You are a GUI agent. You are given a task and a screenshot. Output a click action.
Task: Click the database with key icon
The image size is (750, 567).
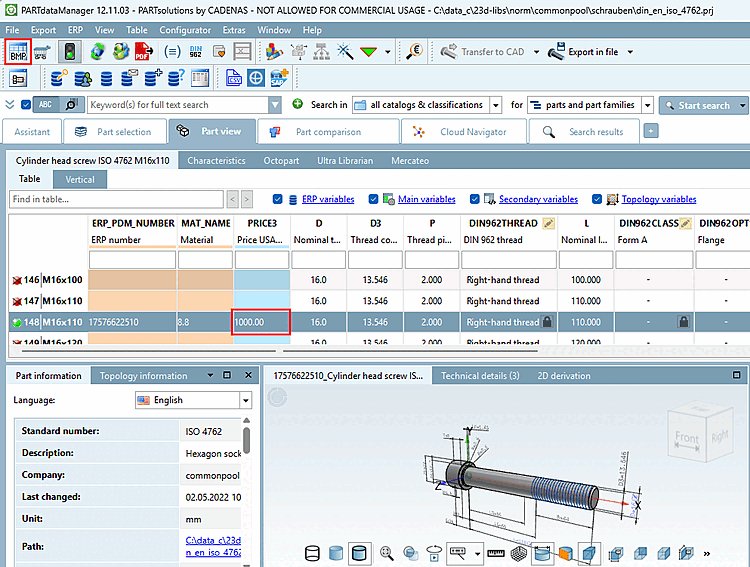[59, 78]
